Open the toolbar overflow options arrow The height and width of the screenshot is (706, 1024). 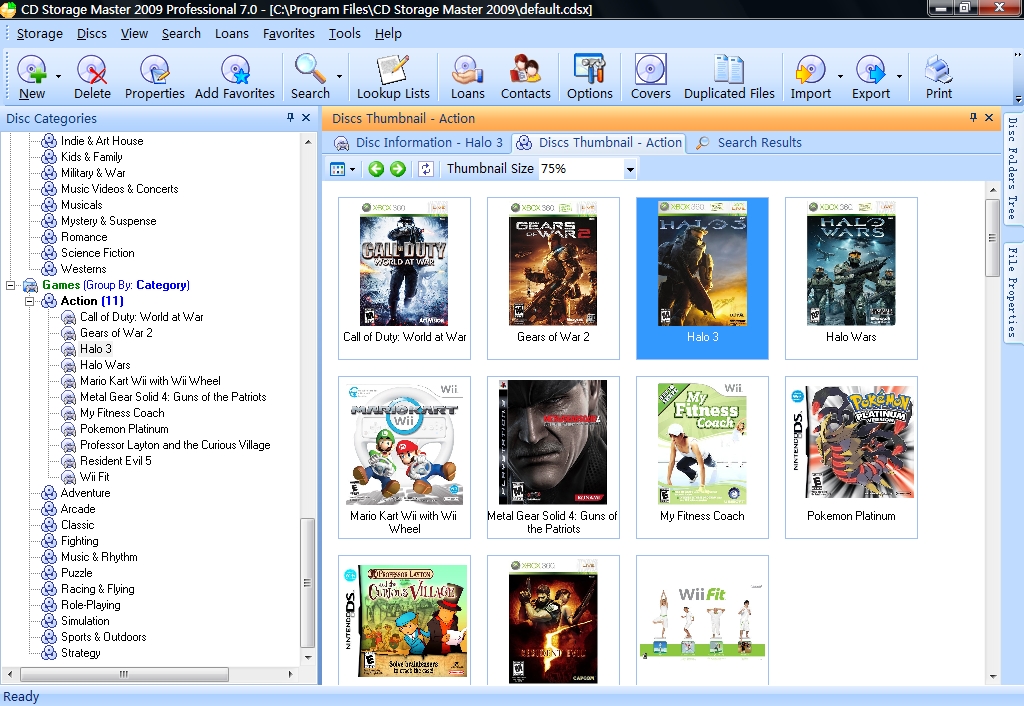click(x=1018, y=98)
